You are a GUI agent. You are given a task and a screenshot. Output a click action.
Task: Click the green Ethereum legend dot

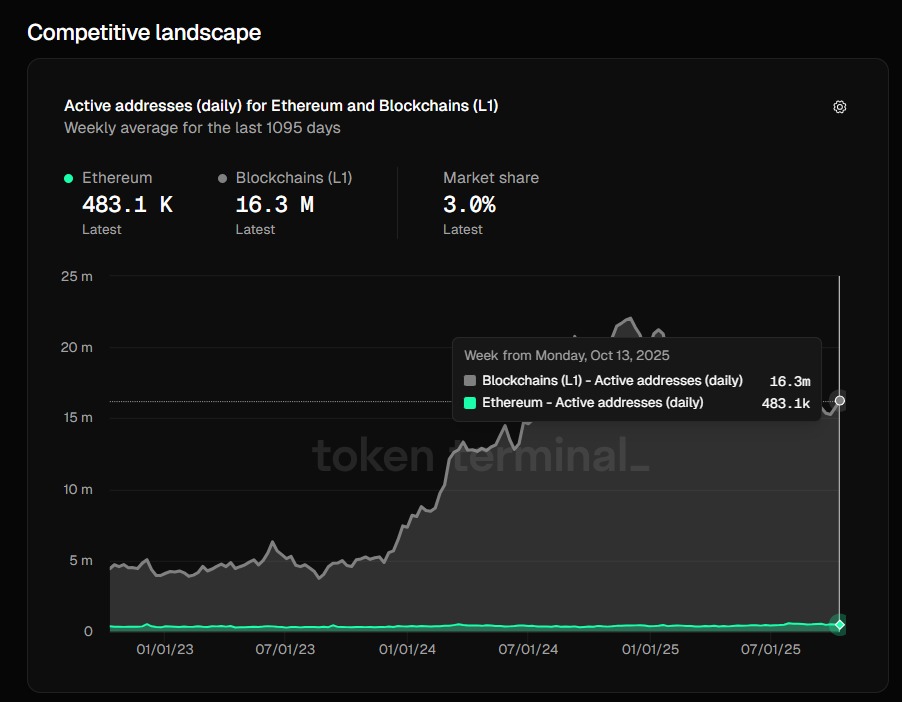tap(67, 177)
